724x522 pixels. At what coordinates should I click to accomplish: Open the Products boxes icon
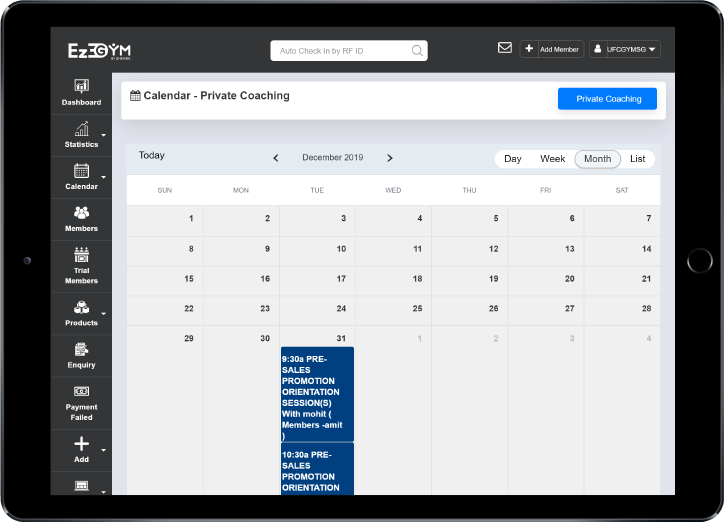81,307
